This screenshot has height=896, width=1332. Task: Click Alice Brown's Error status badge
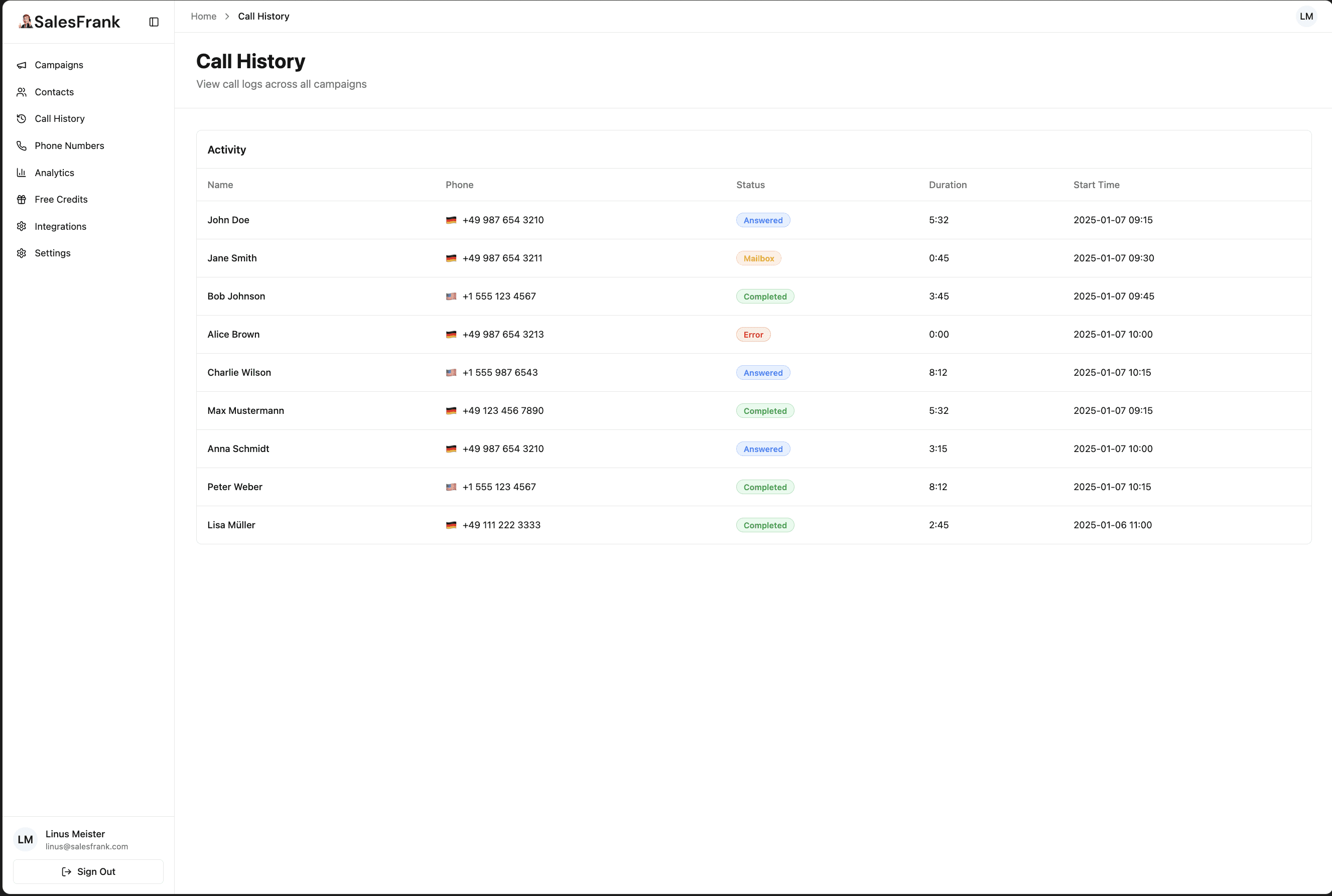pyautogui.click(x=753, y=335)
